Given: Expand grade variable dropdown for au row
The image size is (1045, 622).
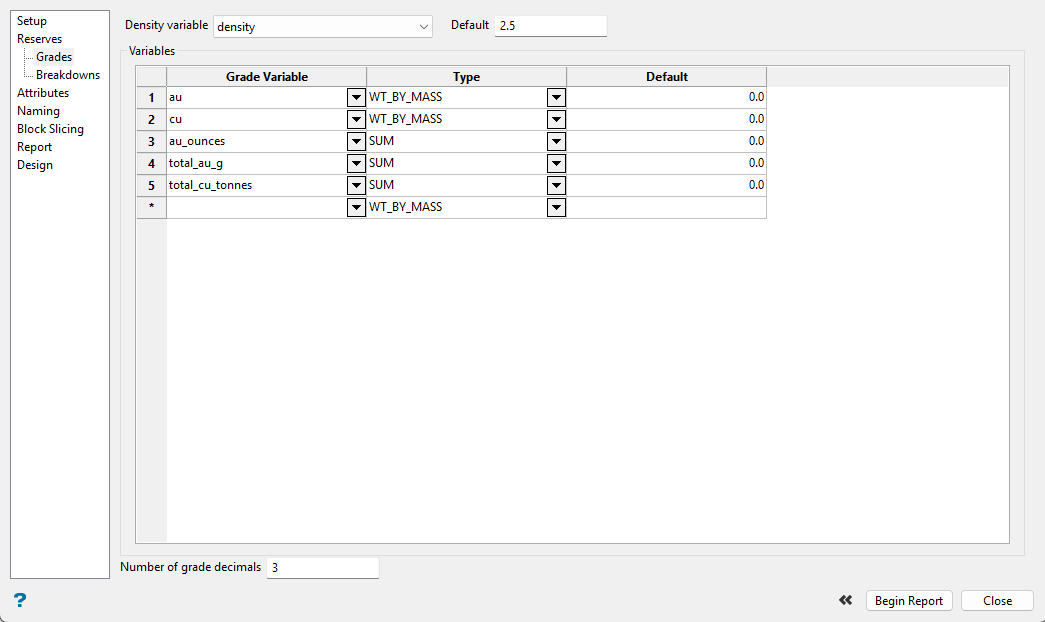Looking at the screenshot, I should pyautogui.click(x=356, y=98).
